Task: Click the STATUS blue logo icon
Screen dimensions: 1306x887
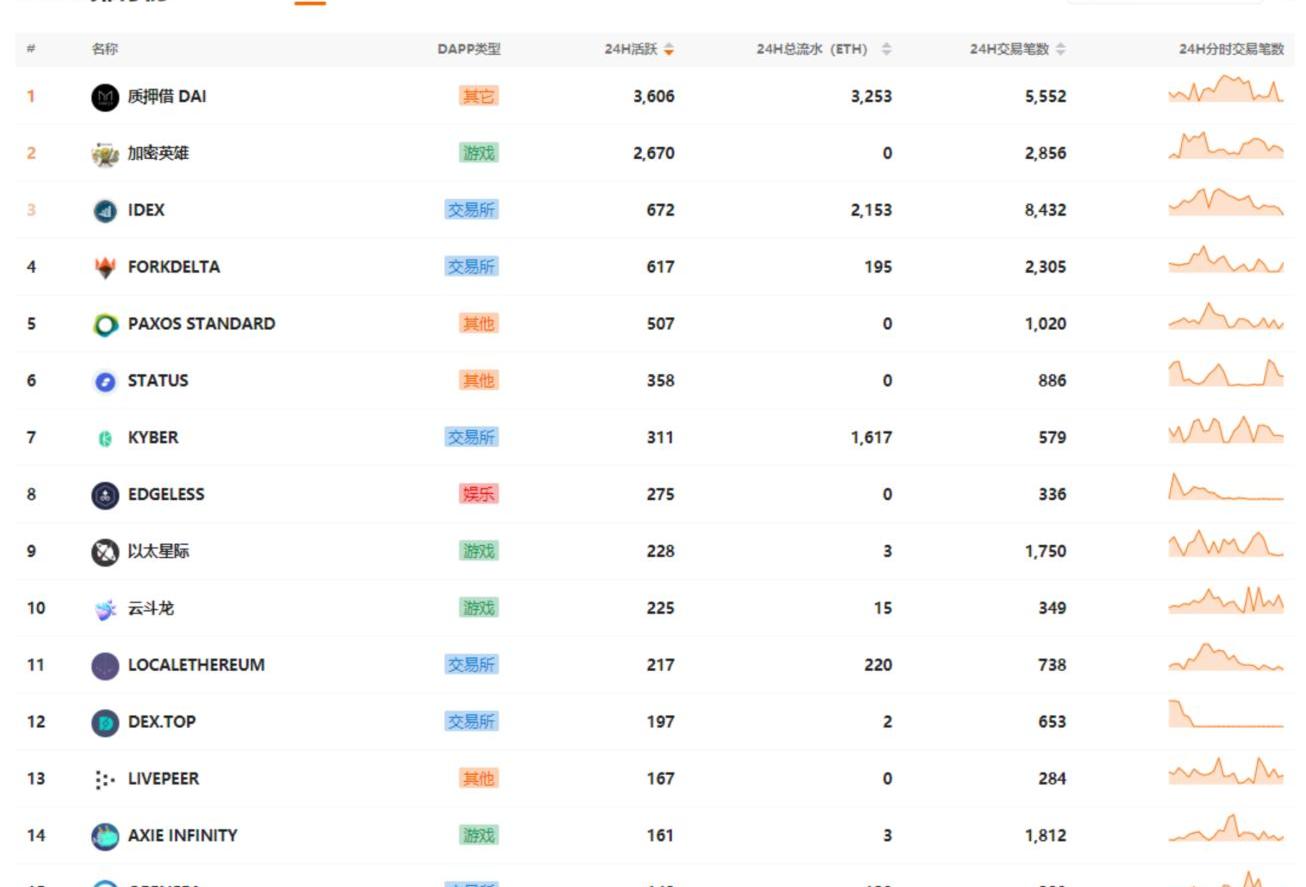Action: click(x=105, y=382)
